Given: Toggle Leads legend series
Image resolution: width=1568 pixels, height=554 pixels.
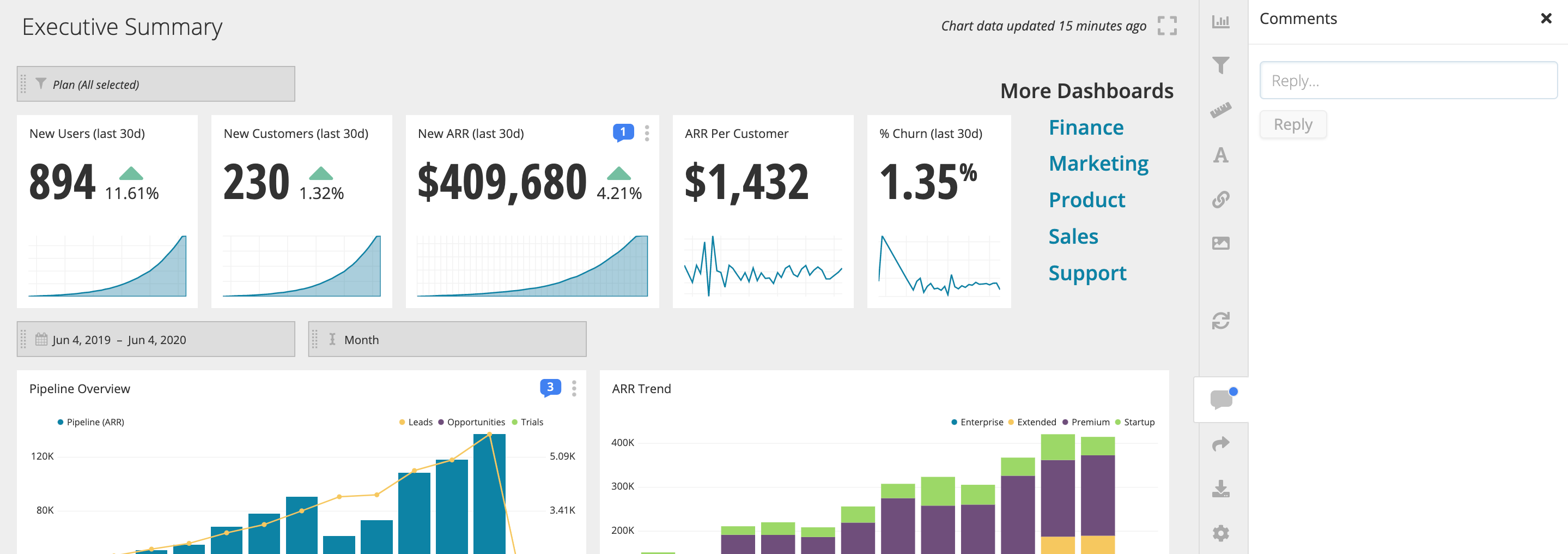Looking at the screenshot, I should point(416,421).
